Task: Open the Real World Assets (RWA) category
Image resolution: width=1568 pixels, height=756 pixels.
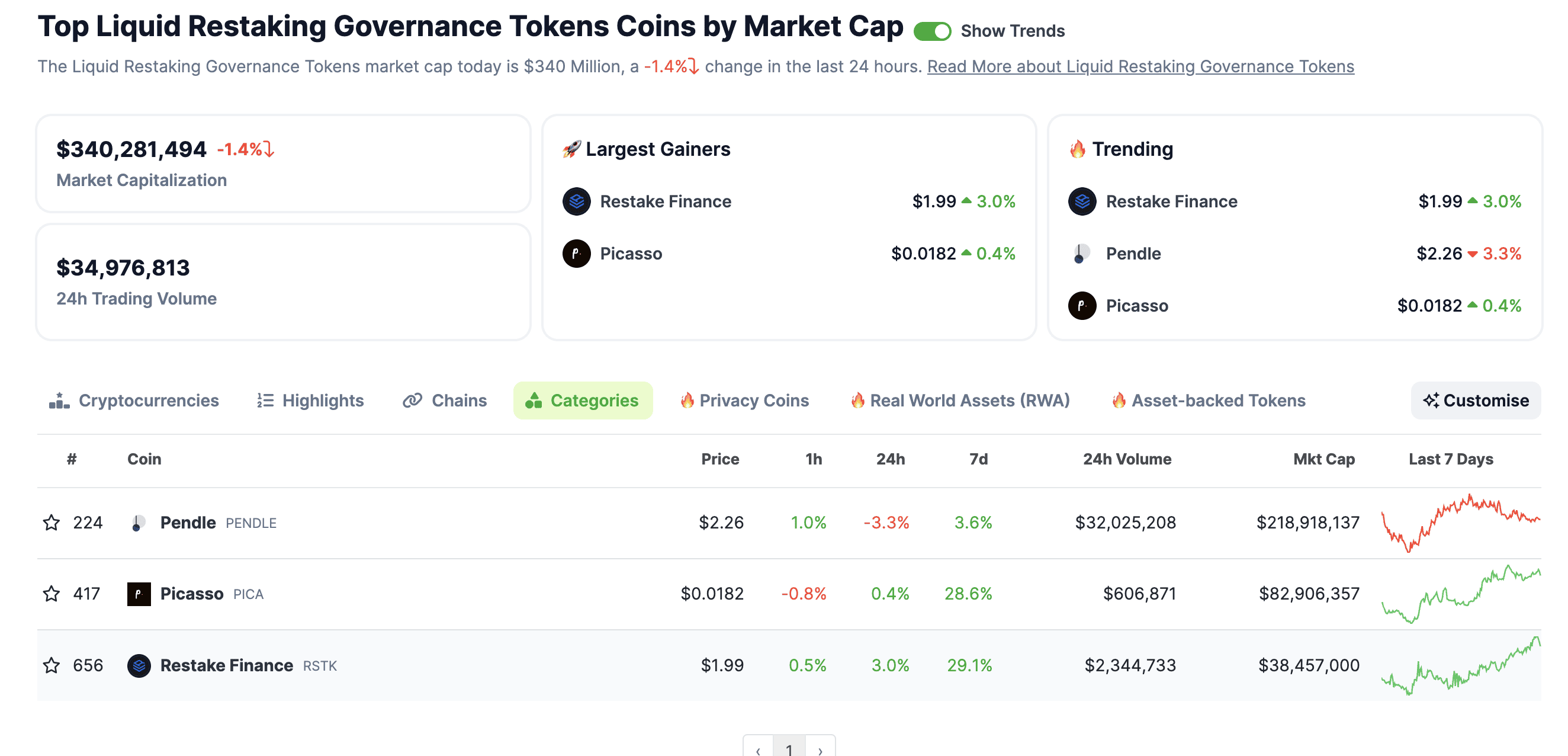Action: (x=960, y=401)
